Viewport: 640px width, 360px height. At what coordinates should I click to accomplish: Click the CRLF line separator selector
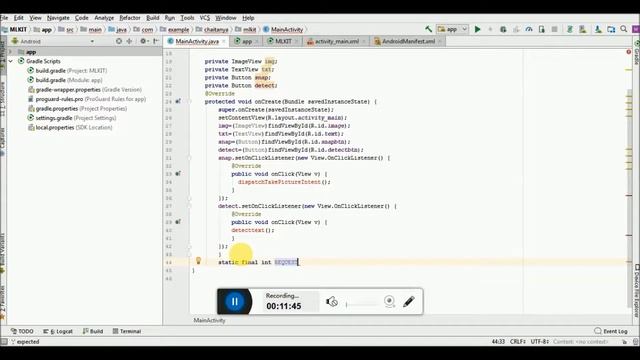point(518,342)
